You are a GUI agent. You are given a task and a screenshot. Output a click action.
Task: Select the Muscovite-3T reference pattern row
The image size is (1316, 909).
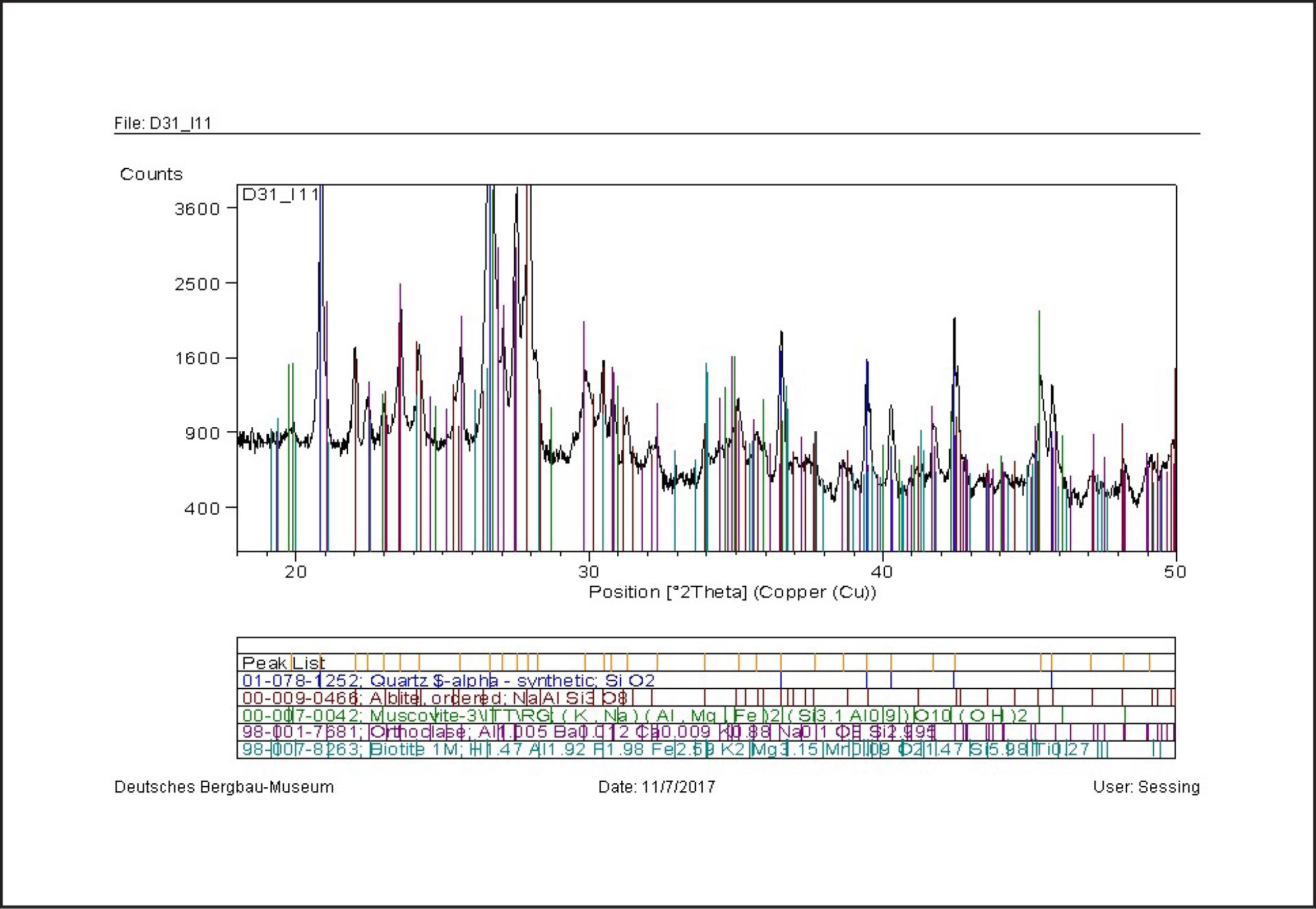click(634, 715)
